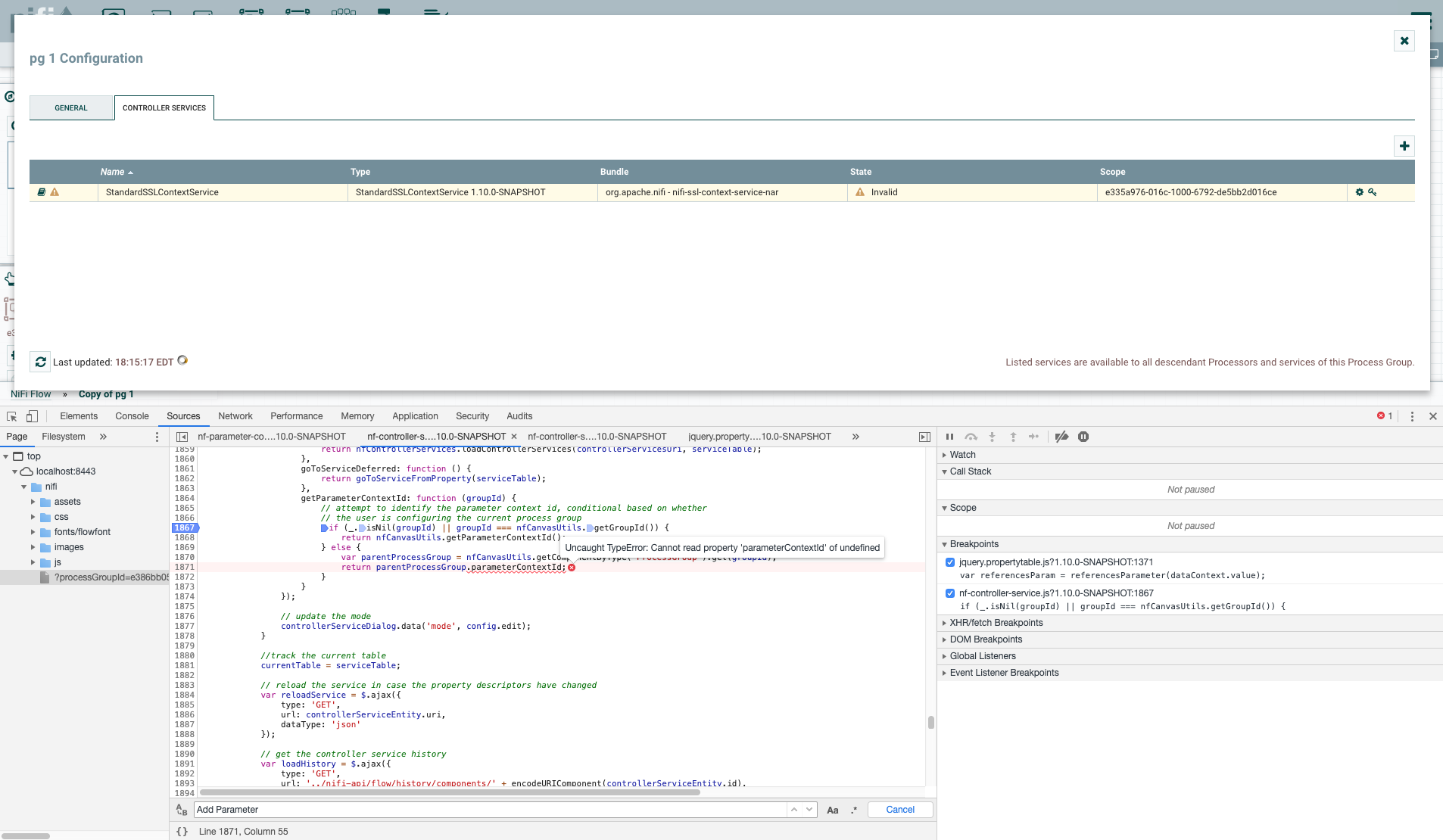Uncheck the nf-controller-service.js:1867 breakpoint
Image resolution: width=1443 pixels, height=840 pixels.
coord(949,593)
